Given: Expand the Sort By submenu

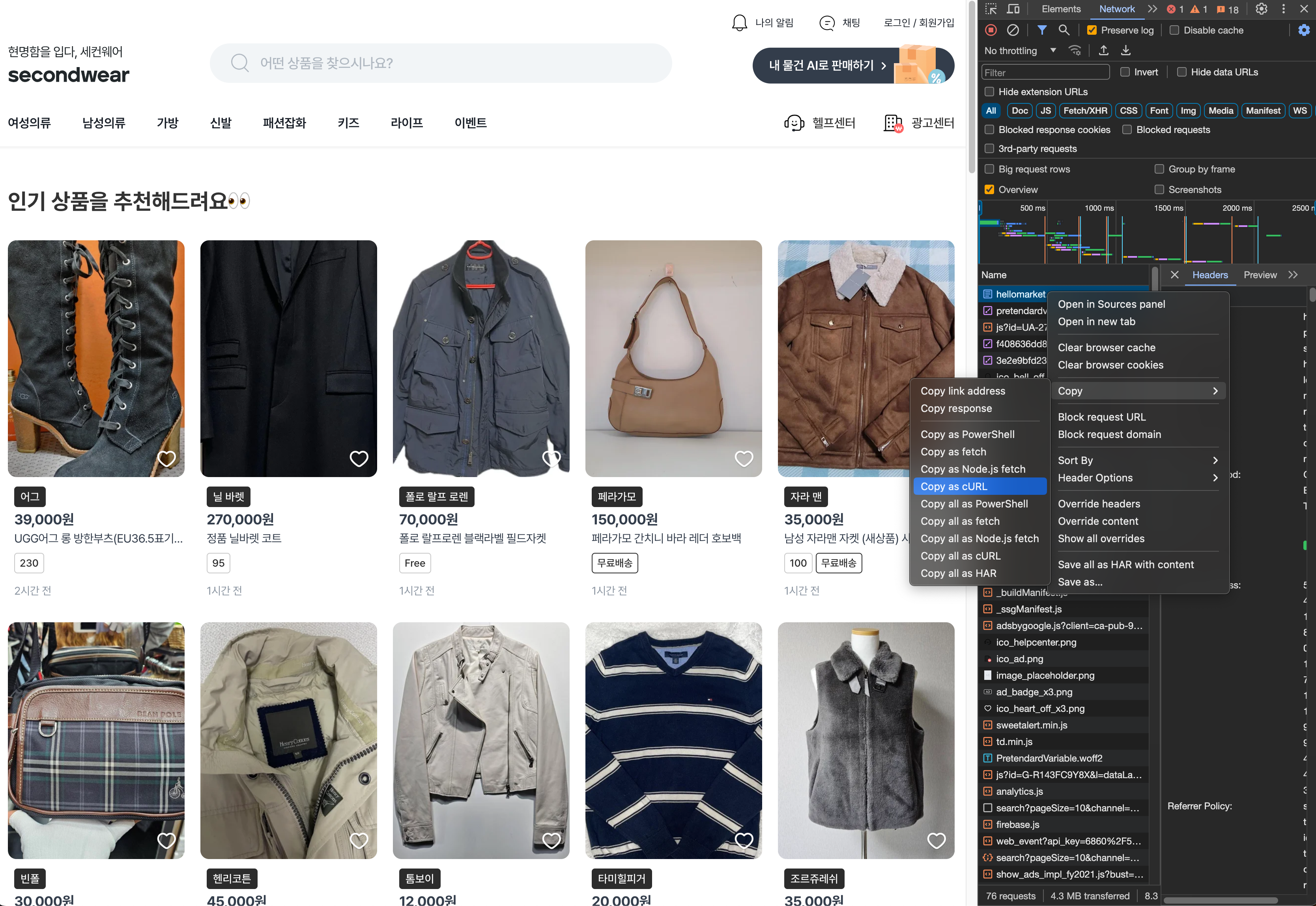Looking at the screenshot, I should (x=1137, y=460).
